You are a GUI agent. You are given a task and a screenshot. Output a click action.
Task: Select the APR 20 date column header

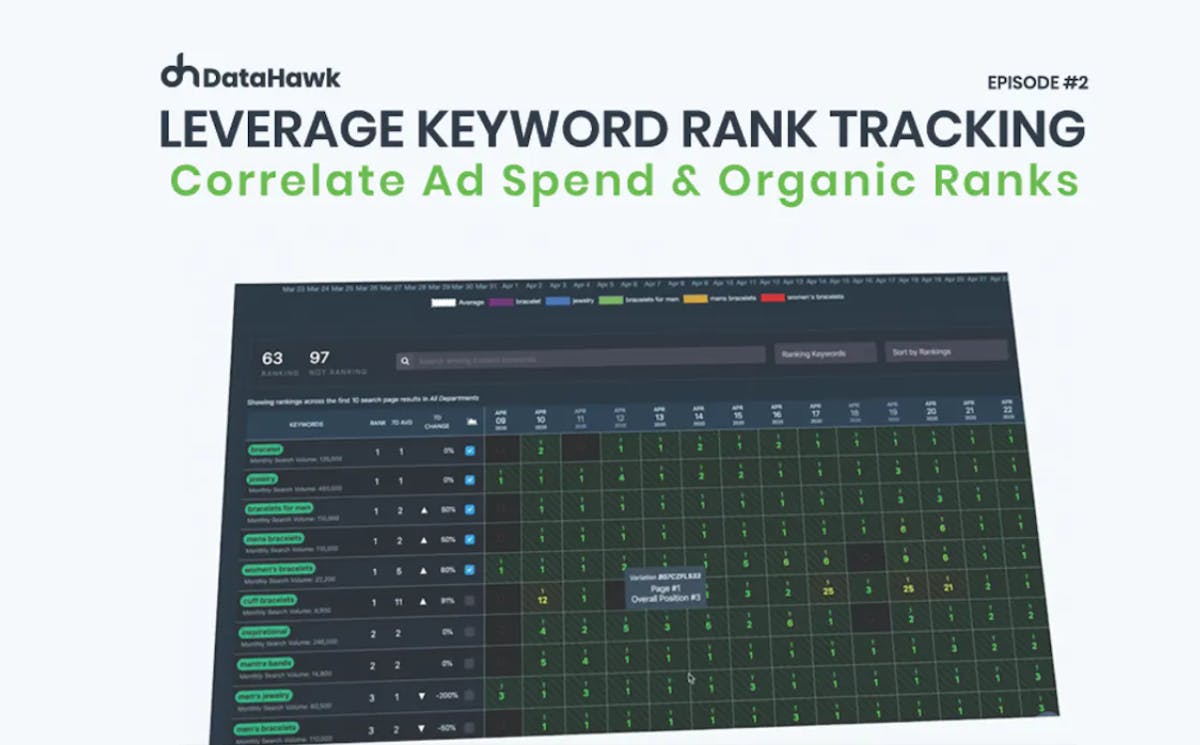tap(932, 409)
